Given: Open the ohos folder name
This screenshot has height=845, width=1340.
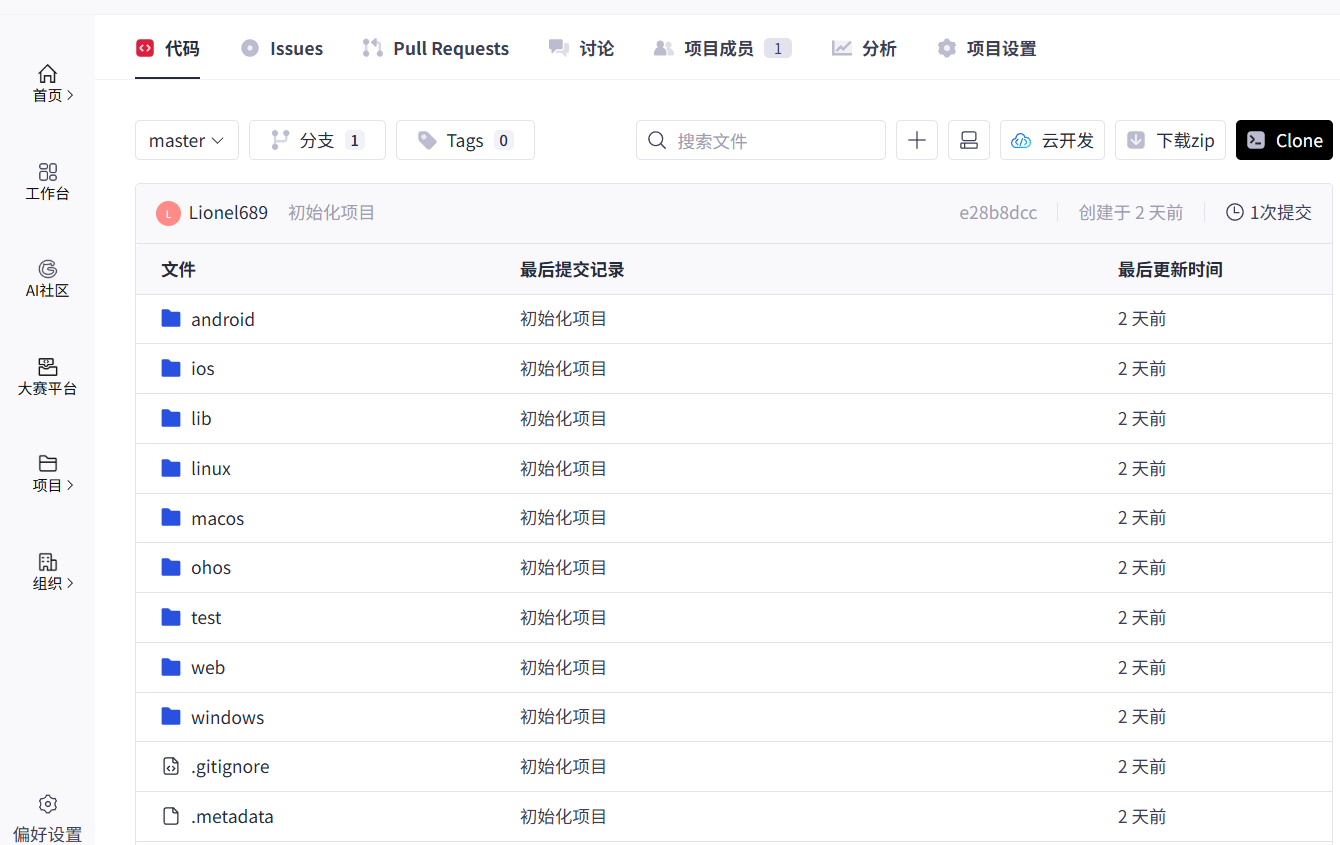Looking at the screenshot, I should (211, 567).
